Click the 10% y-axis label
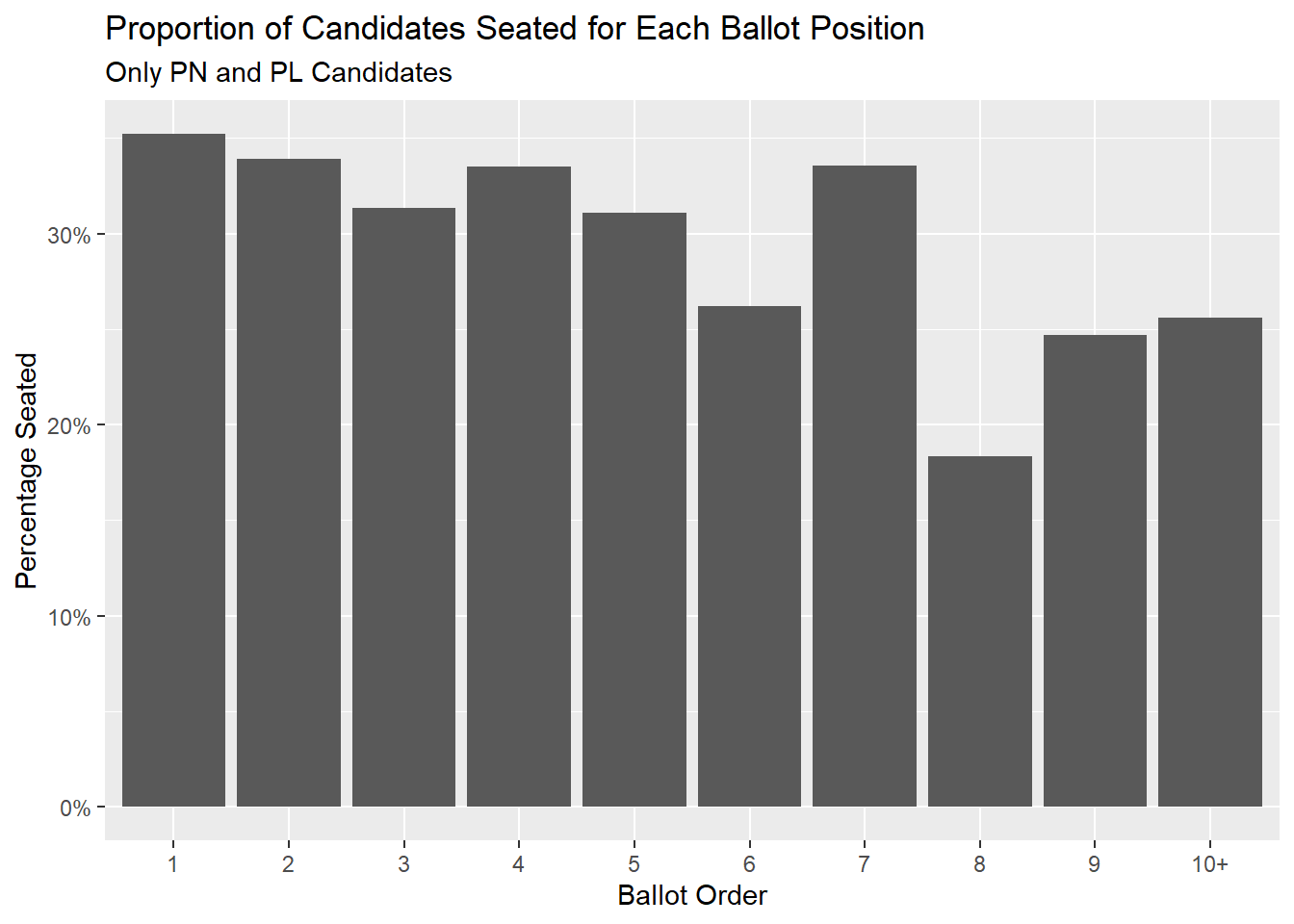This screenshot has width=1294, height=924. point(69,617)
